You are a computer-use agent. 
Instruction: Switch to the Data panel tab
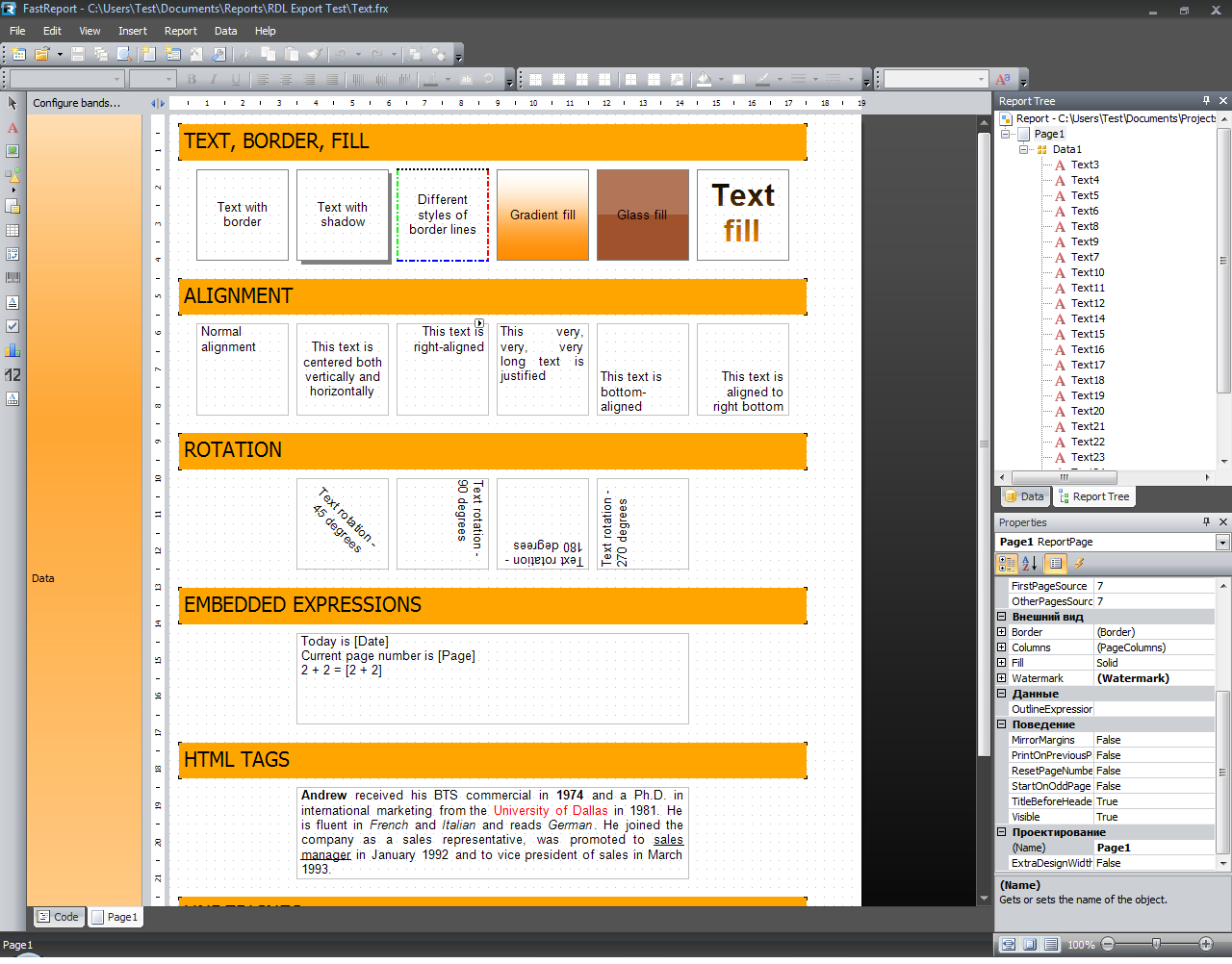tap(1024, 496)
